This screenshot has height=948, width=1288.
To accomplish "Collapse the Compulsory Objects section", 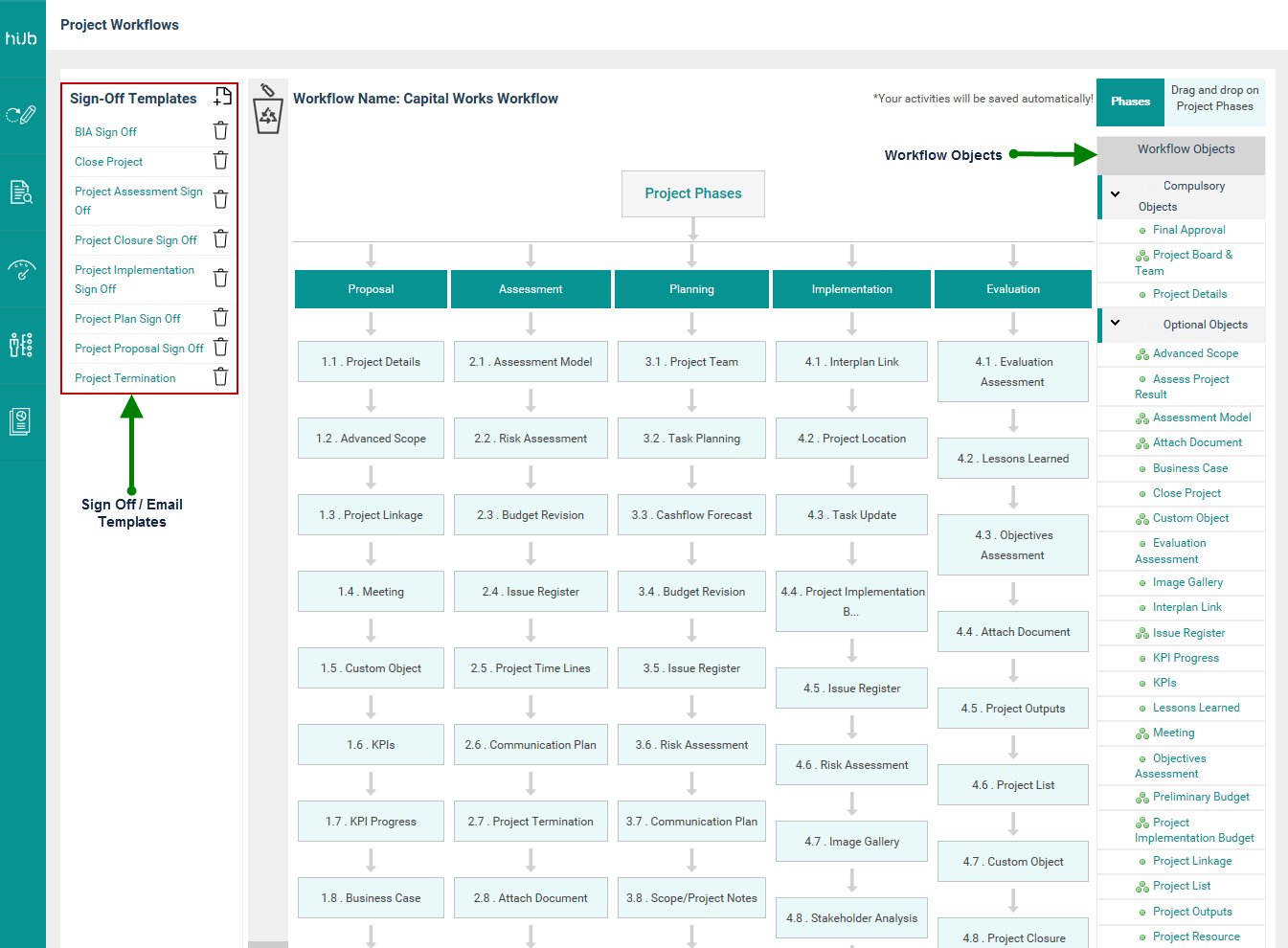I will 1115,194.
